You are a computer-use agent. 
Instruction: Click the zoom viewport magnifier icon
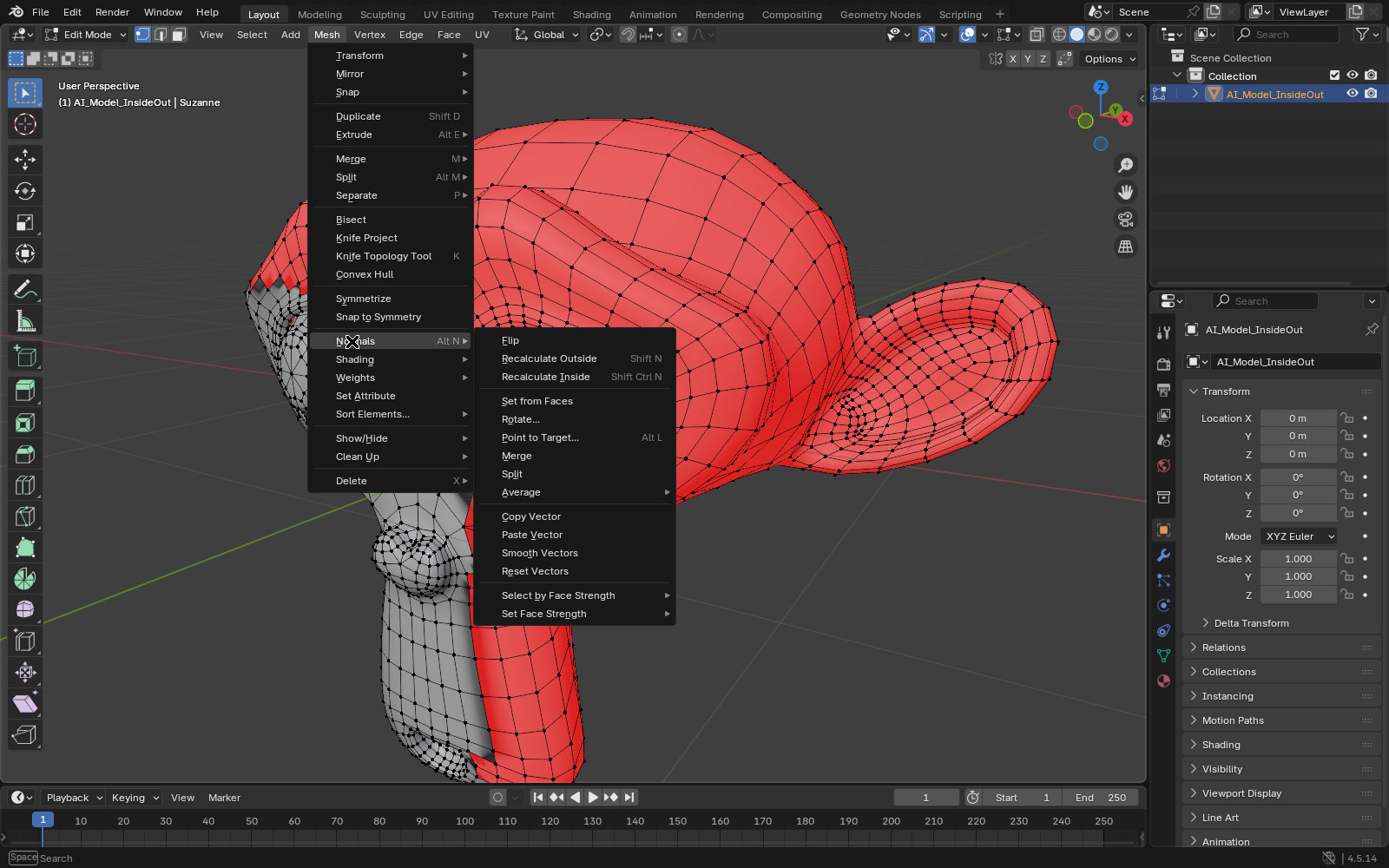(1126, 165)
